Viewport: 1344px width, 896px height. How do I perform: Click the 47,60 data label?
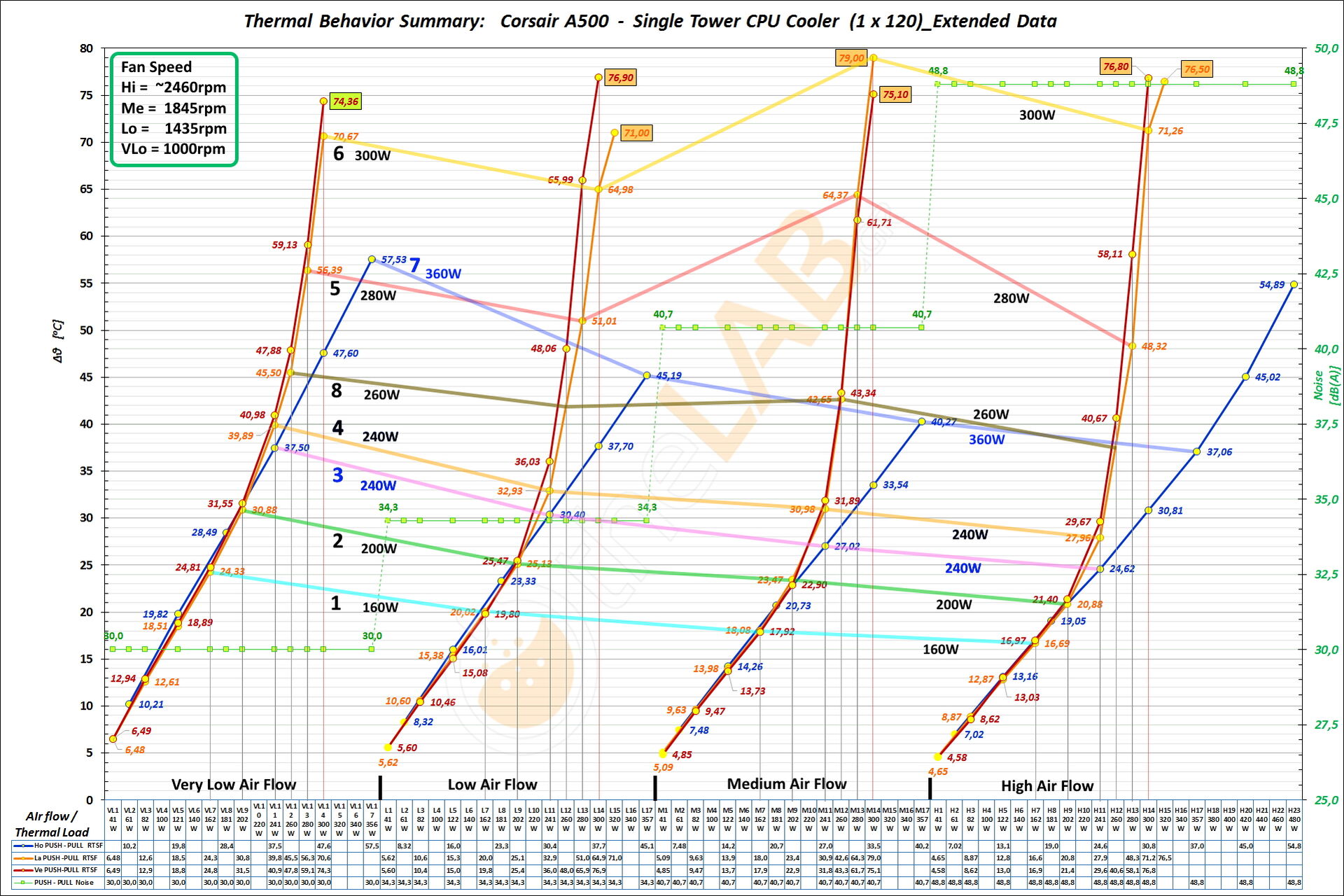(x=345, y=353)
